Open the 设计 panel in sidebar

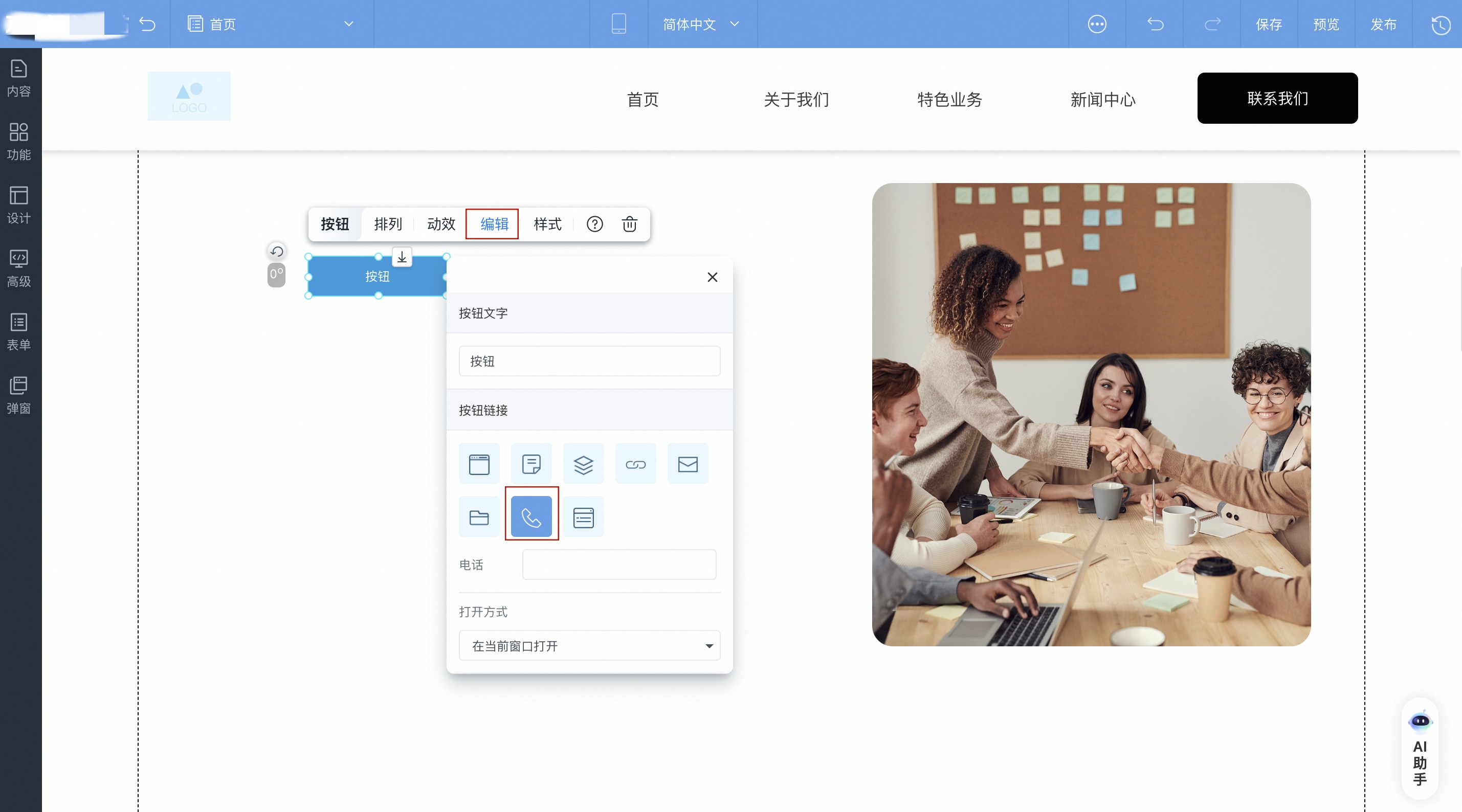click(19, 205)
